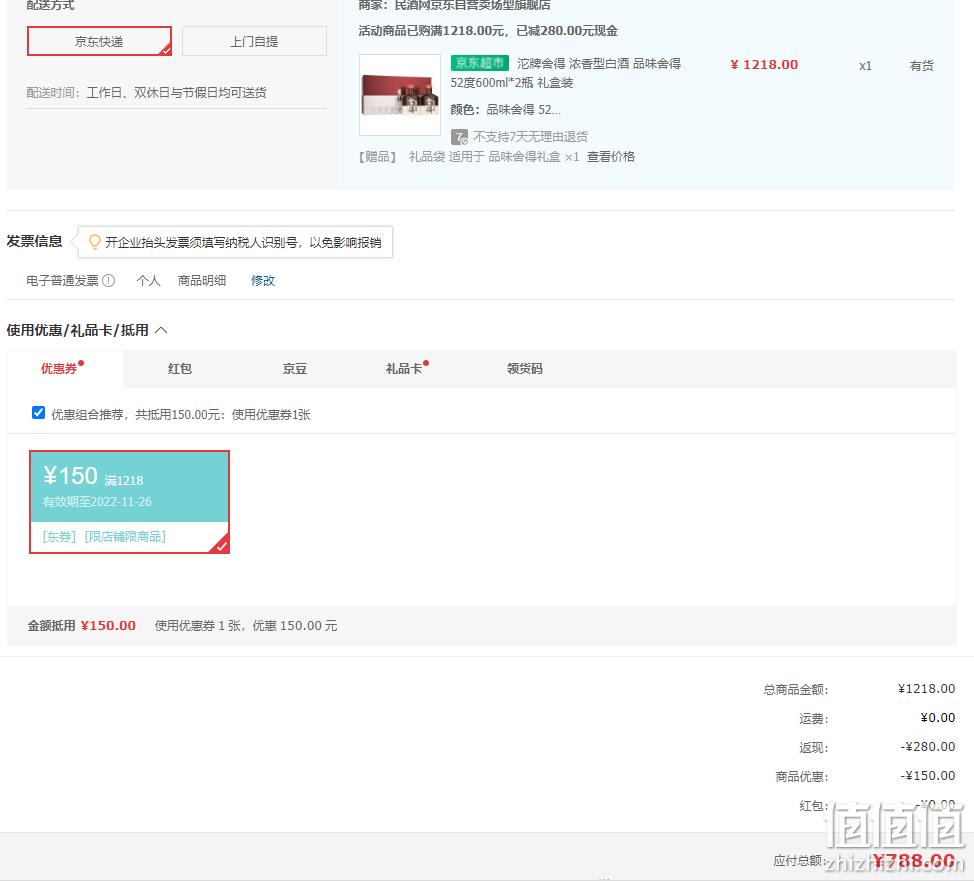Click the 商品优惠 -¥150.00 value

coord(927,775)
